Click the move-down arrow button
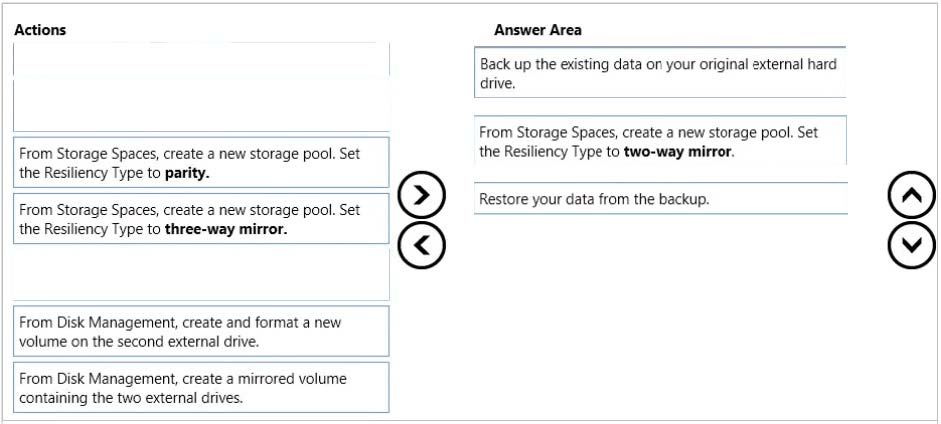The height and width of the screenshot is (424, 941). point(912,245)
